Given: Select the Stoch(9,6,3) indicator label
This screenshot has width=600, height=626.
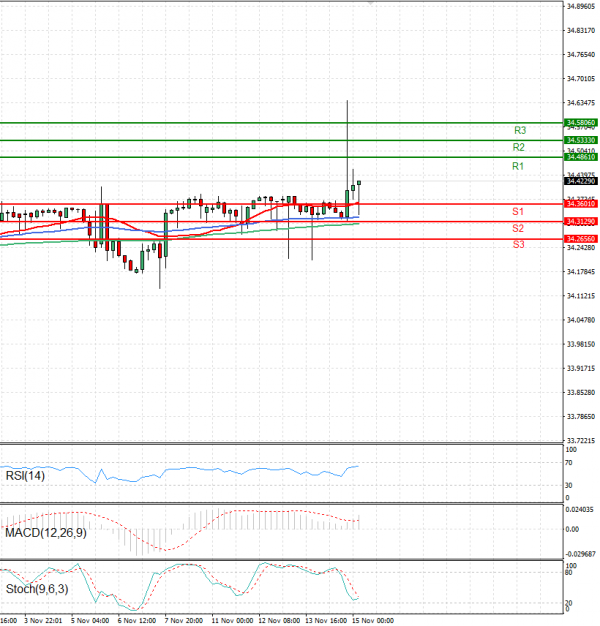Looking at the screenshot, I should pyautogui.click(x=37, y=590).
